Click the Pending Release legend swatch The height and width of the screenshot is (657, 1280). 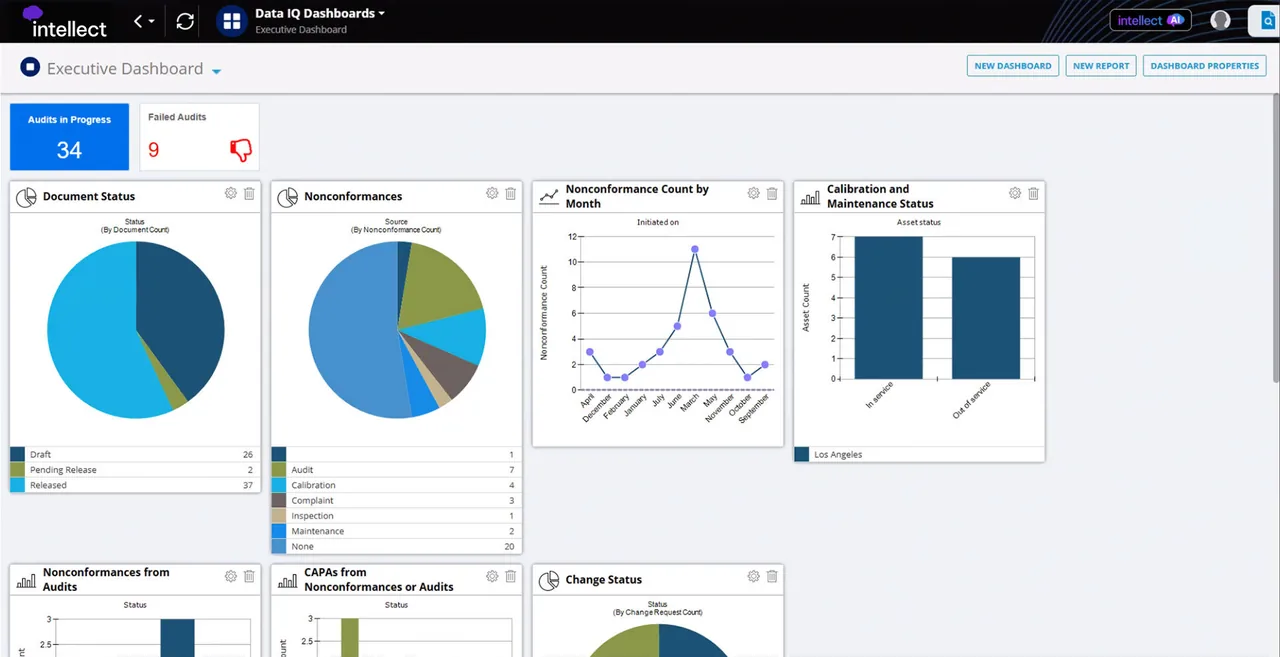coord(17,470)
